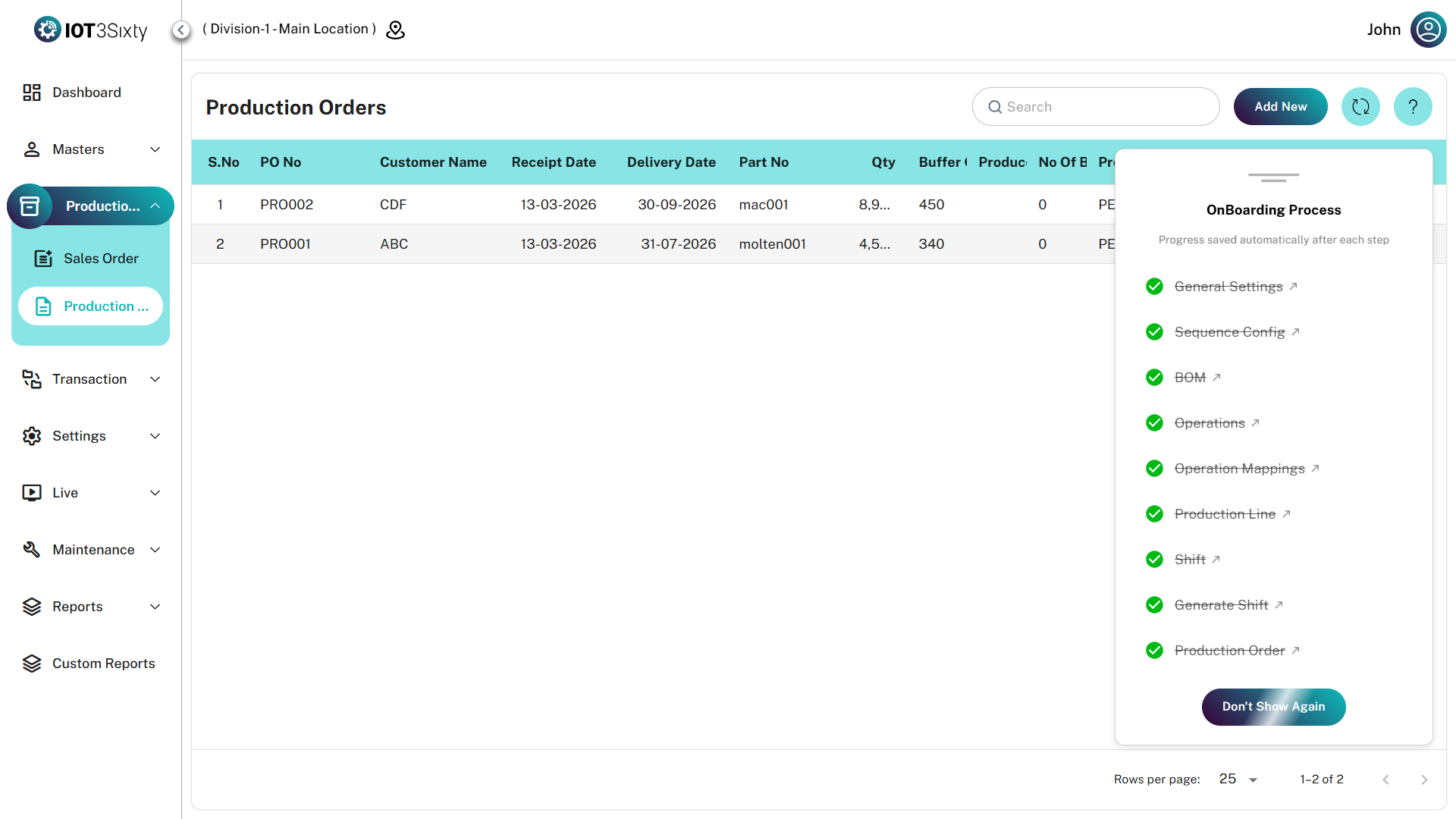Open the rows per page dropdown

click(1238, 780)
